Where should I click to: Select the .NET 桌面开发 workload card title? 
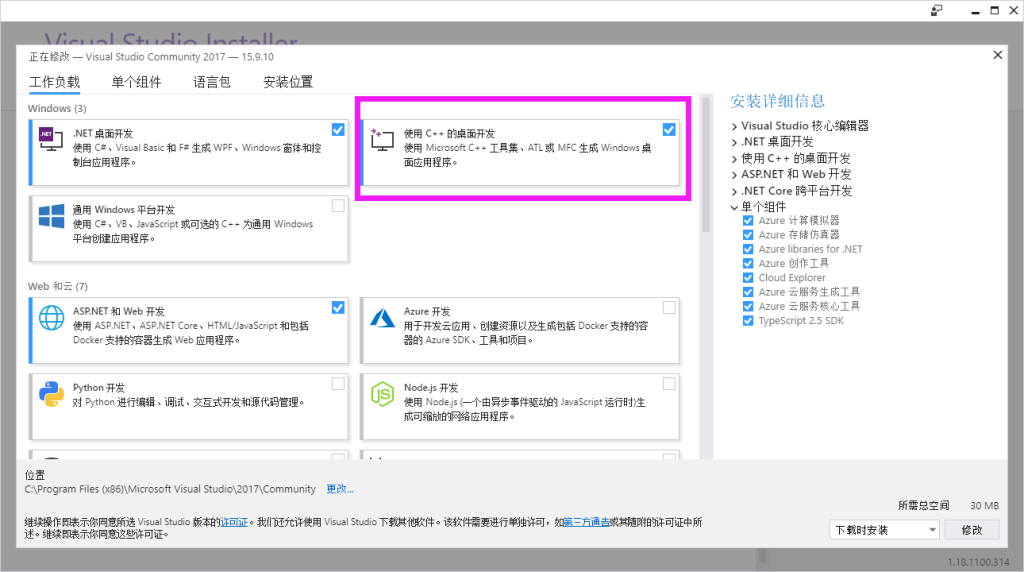pyautogui.click(x=103, y=133)
